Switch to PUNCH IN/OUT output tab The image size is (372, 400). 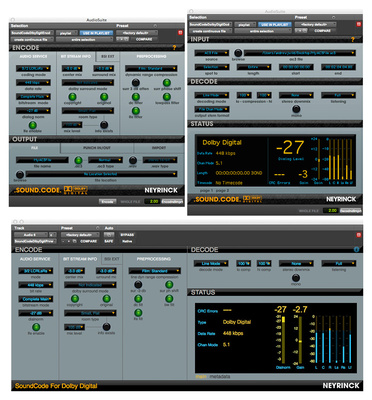click(97, 148)
